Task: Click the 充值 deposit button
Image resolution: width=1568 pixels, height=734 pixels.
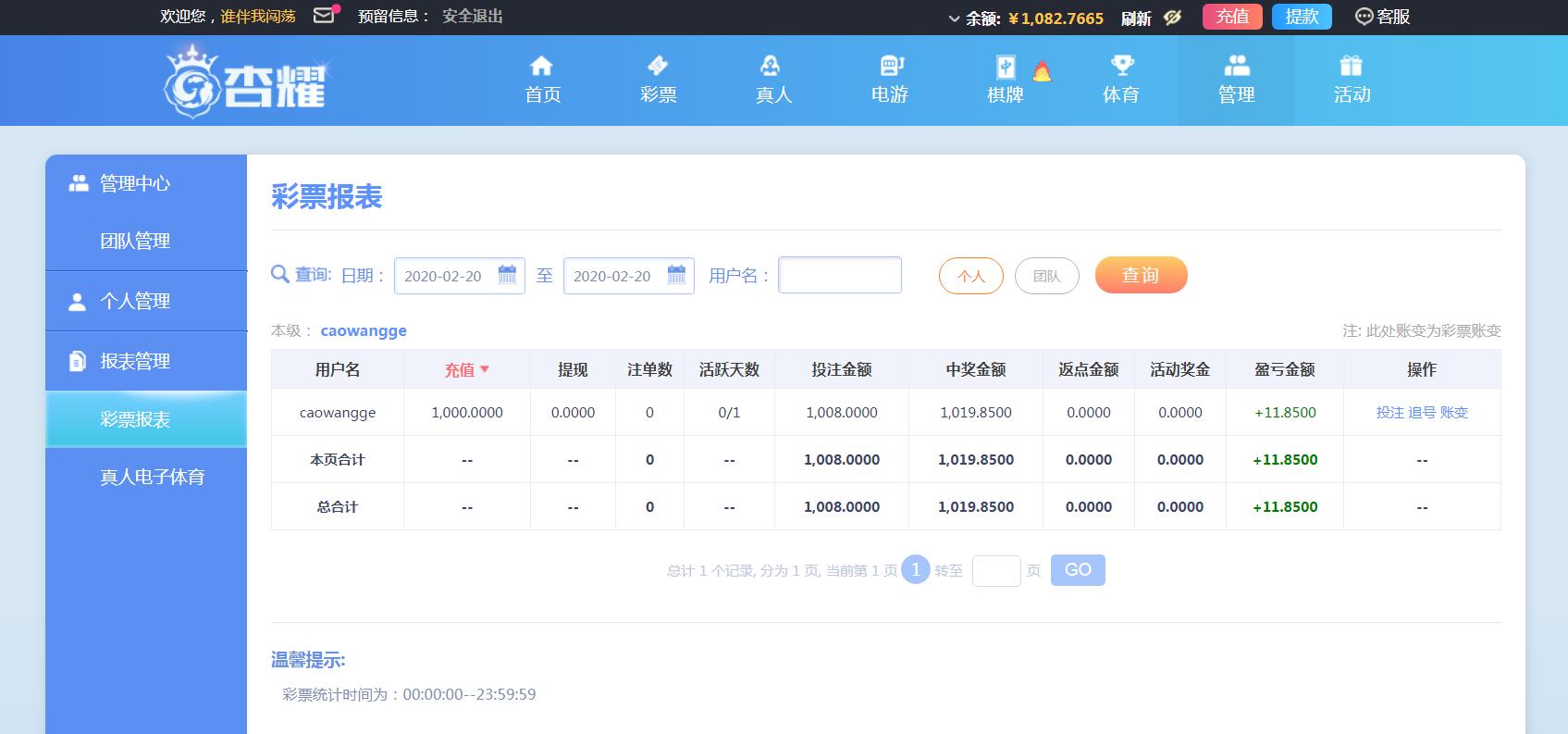Action: click(x=1232, y=17)
